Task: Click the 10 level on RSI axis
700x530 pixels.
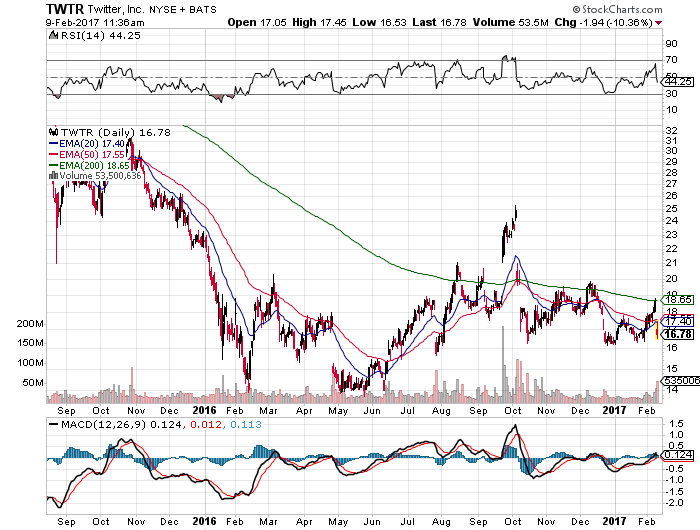Action: coord(671,109)
